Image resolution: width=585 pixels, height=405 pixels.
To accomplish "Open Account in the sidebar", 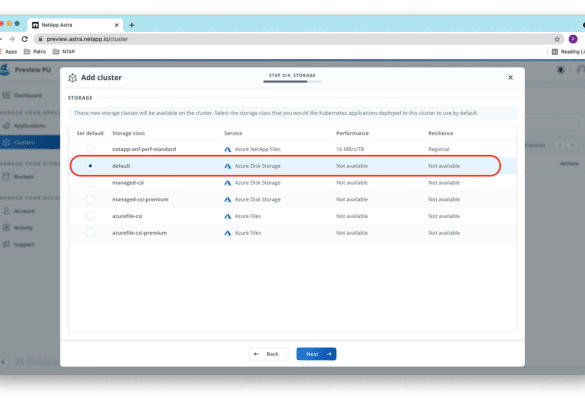I will [24, 211].
